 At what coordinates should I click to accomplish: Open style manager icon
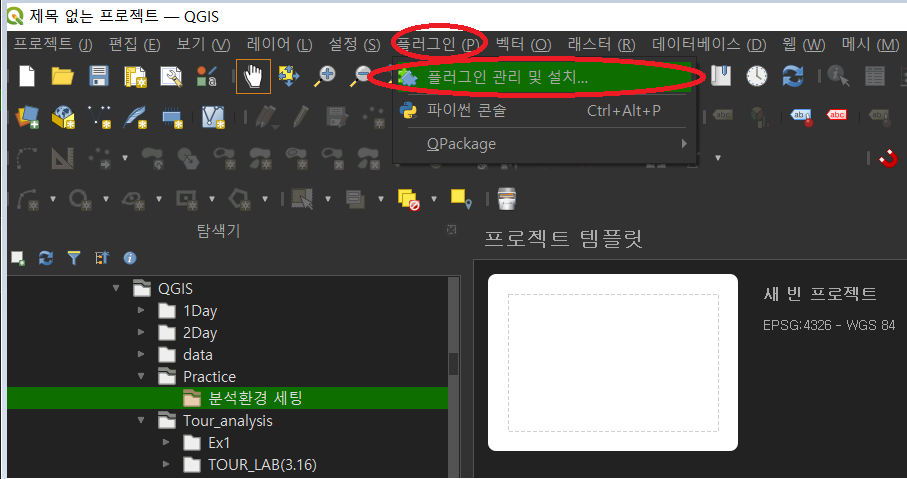pyautogui.click(x=207, y=76)
